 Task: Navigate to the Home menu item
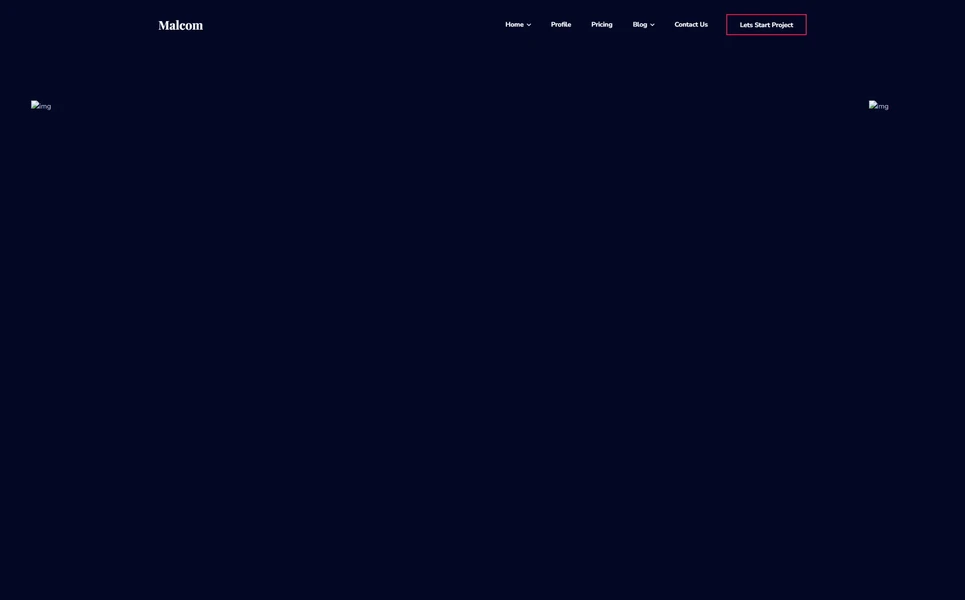pyautogui.click(x=514, y=22)
